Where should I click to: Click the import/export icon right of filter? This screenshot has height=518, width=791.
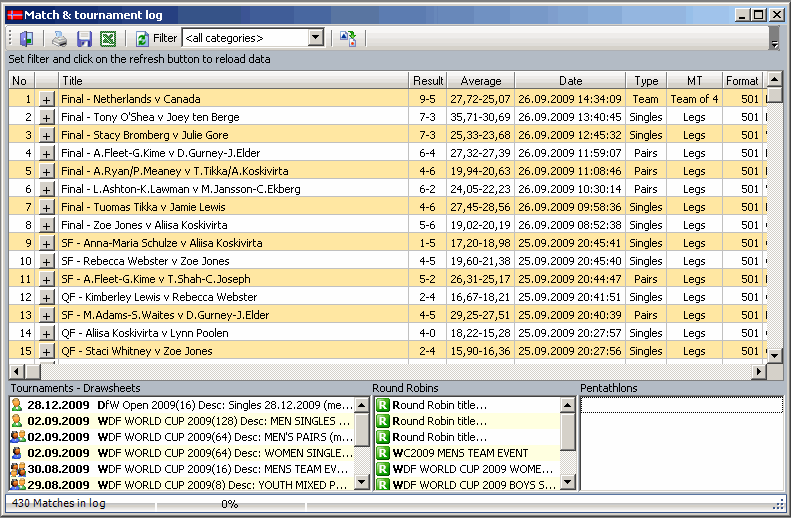[x=347, y=38]
